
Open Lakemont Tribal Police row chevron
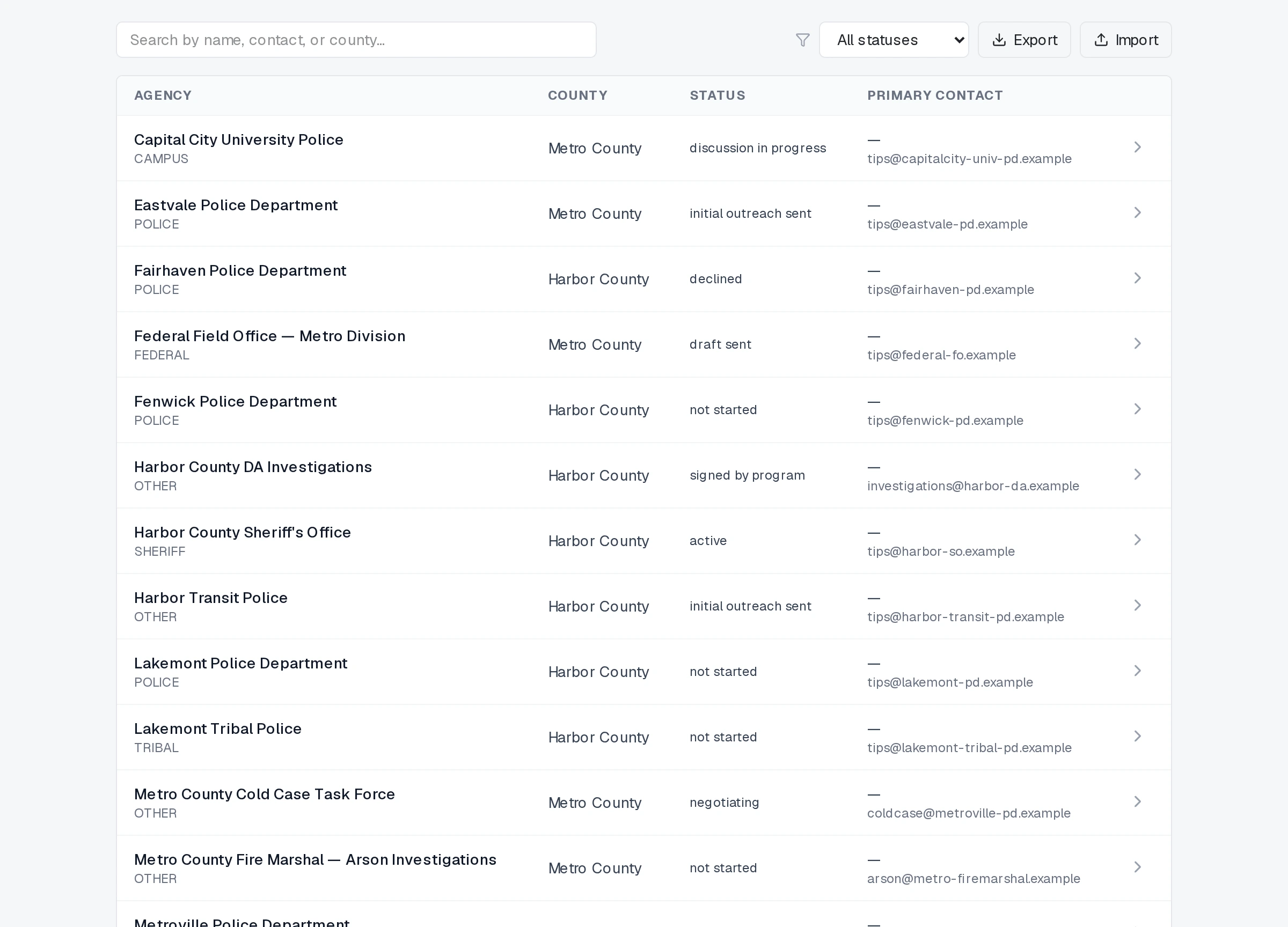pos(1138,736)
